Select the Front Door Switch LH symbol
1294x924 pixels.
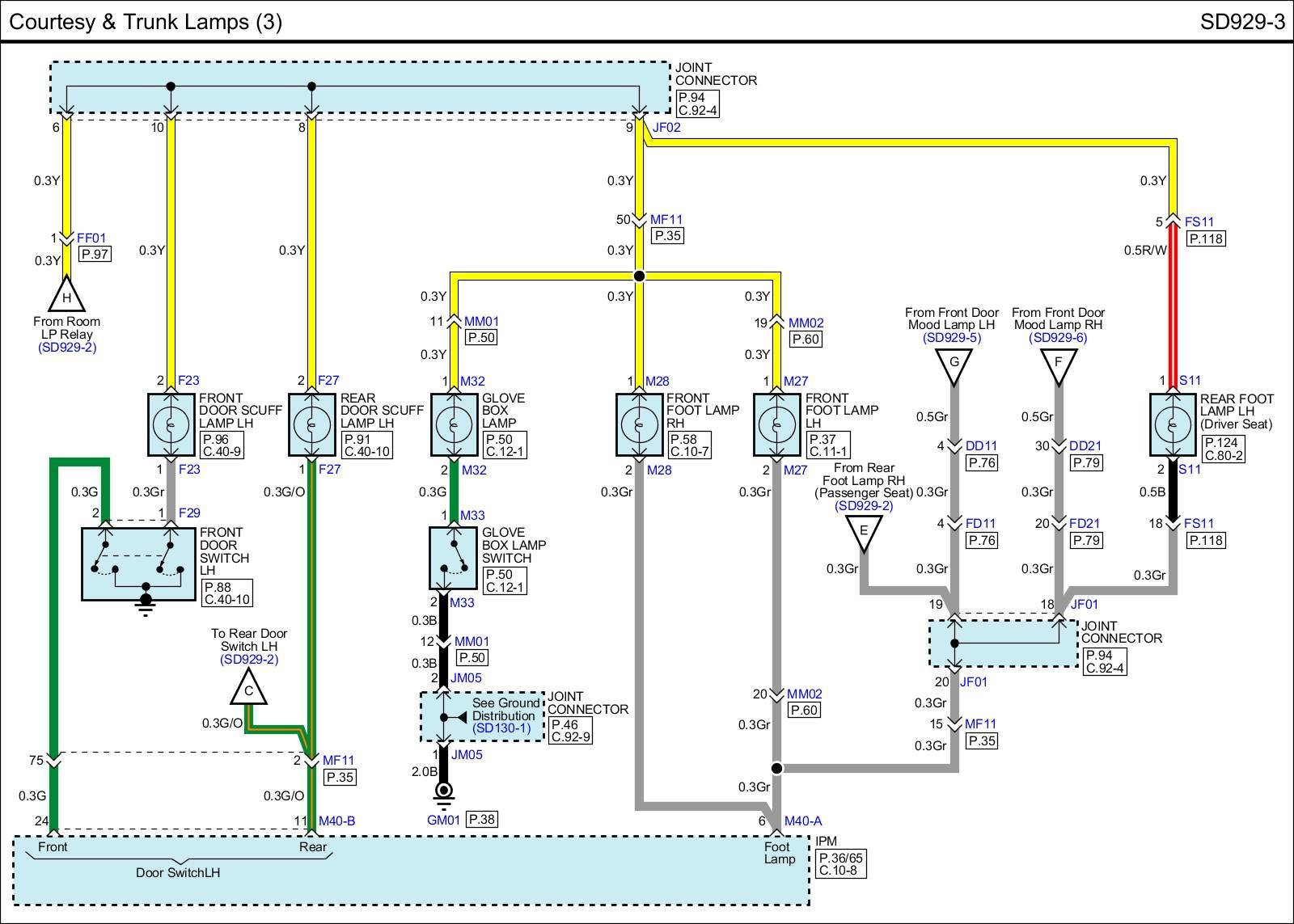[x=139, y=564]
